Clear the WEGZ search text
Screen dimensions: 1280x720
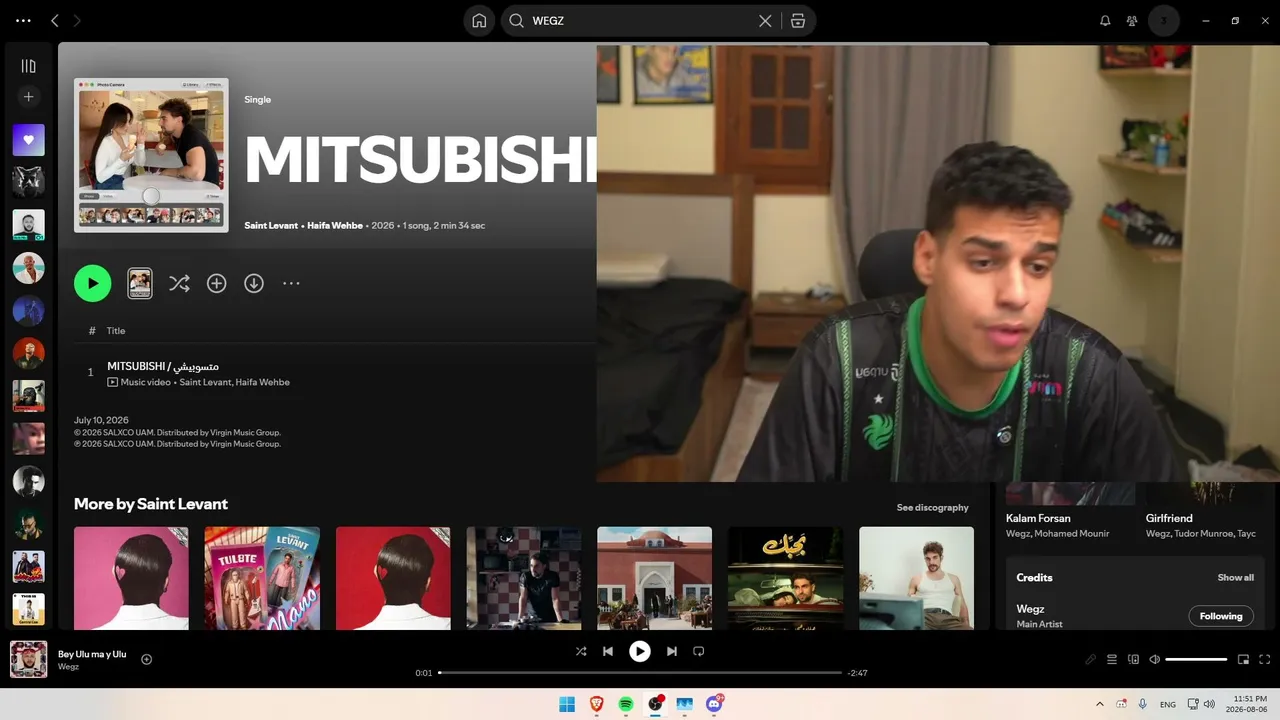(x=765, y=21)
